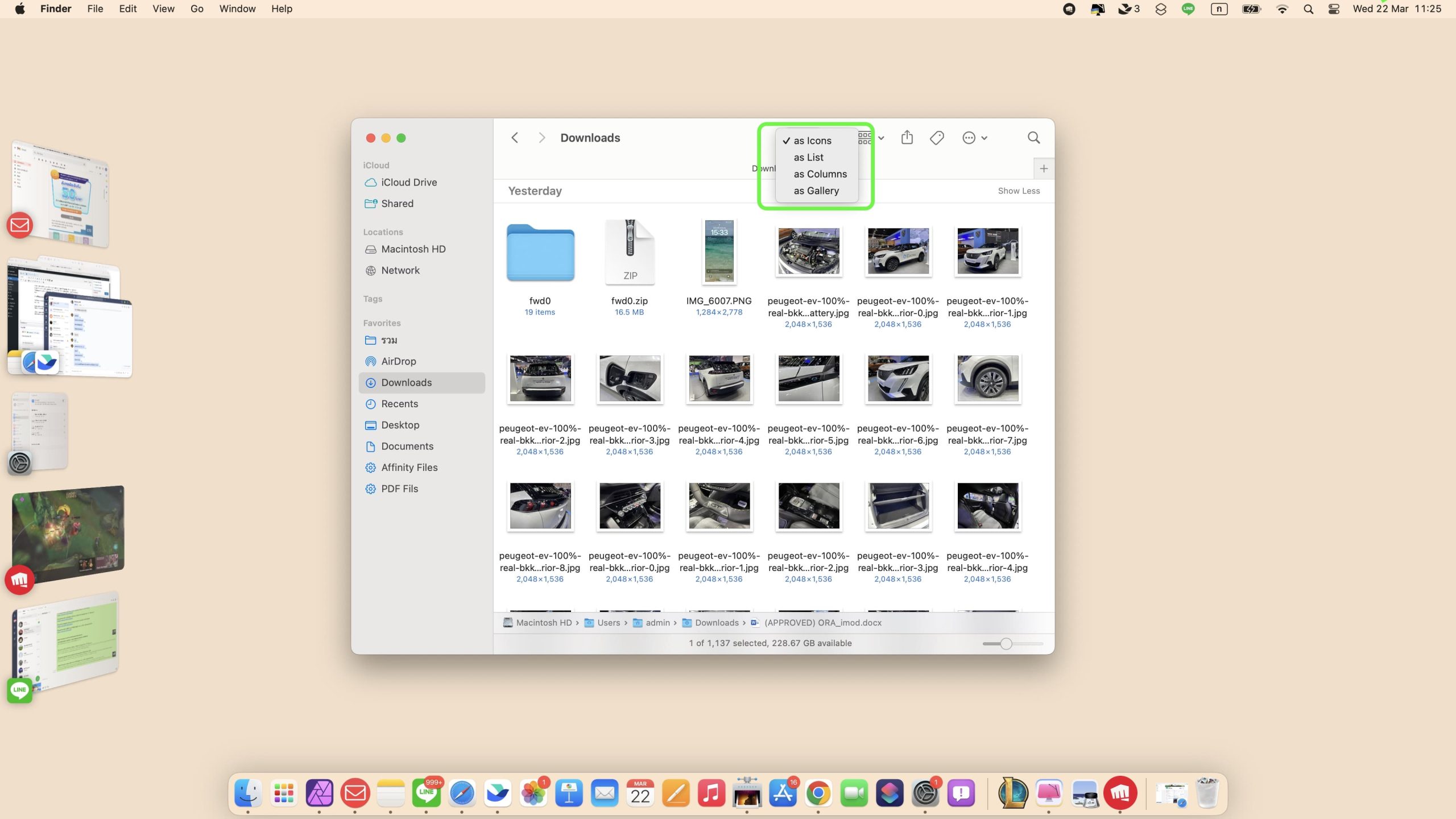Go back with the left chevron
Screen dimensions: 1456x819
(515, 138)
